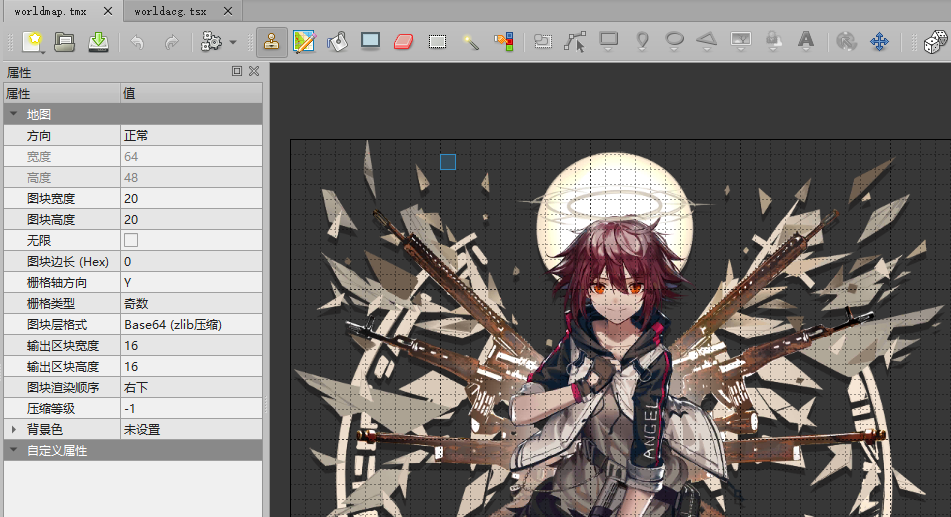Click the 属性 column header
This screenshot has width=951, height=517.
pos(62,93)
